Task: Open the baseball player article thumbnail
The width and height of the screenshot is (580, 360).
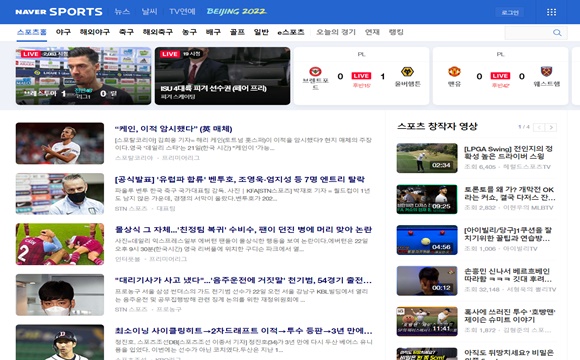Action: click(60, 343)
